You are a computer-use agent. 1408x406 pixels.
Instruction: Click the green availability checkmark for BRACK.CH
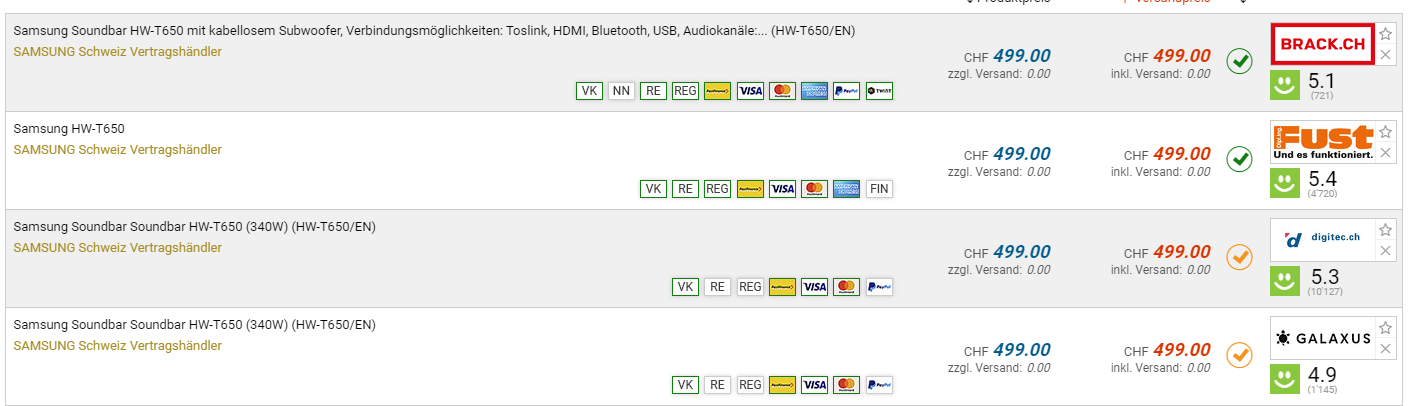[x=1240, y=62]
